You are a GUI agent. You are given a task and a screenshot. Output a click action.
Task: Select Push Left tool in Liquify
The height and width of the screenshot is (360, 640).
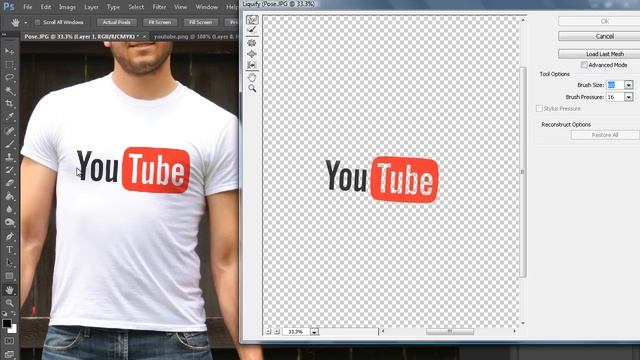[252, 65]
